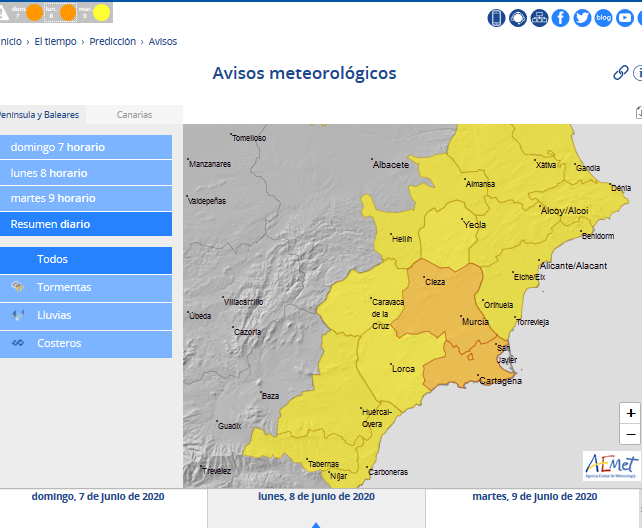The image size is (642, 528).
Task: Open the blog circle icon
Action: point(603,18)
